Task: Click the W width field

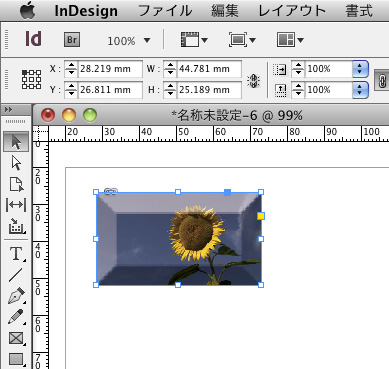Action: [209, 69]
